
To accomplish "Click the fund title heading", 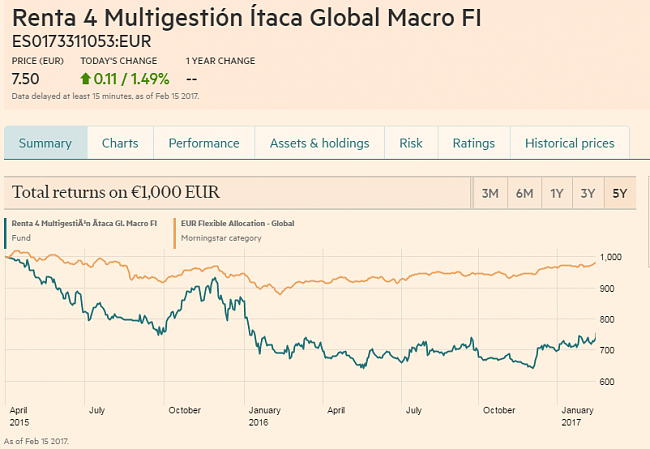I will (247, 18).
